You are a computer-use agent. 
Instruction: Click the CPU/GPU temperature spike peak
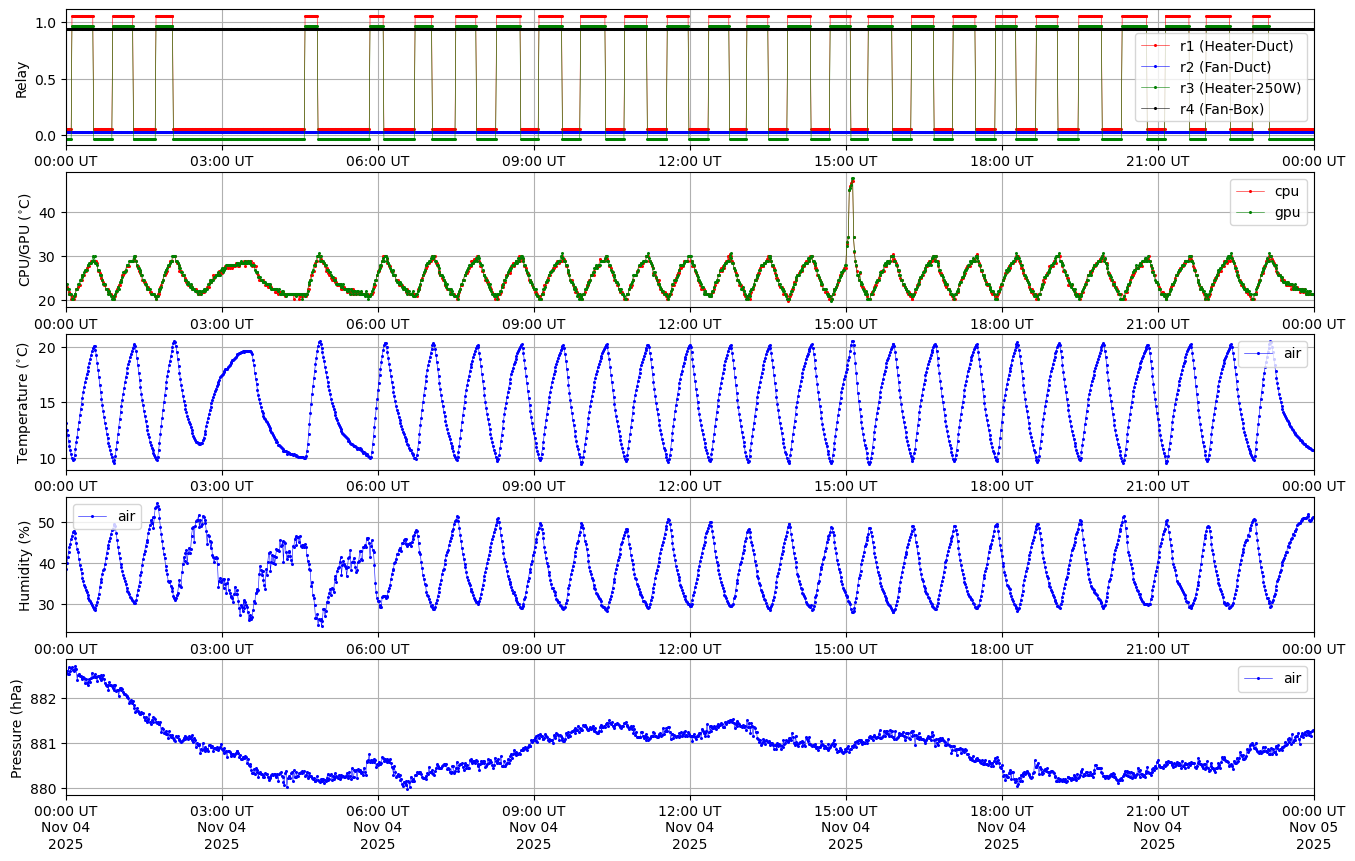click(x=852, y=179)
